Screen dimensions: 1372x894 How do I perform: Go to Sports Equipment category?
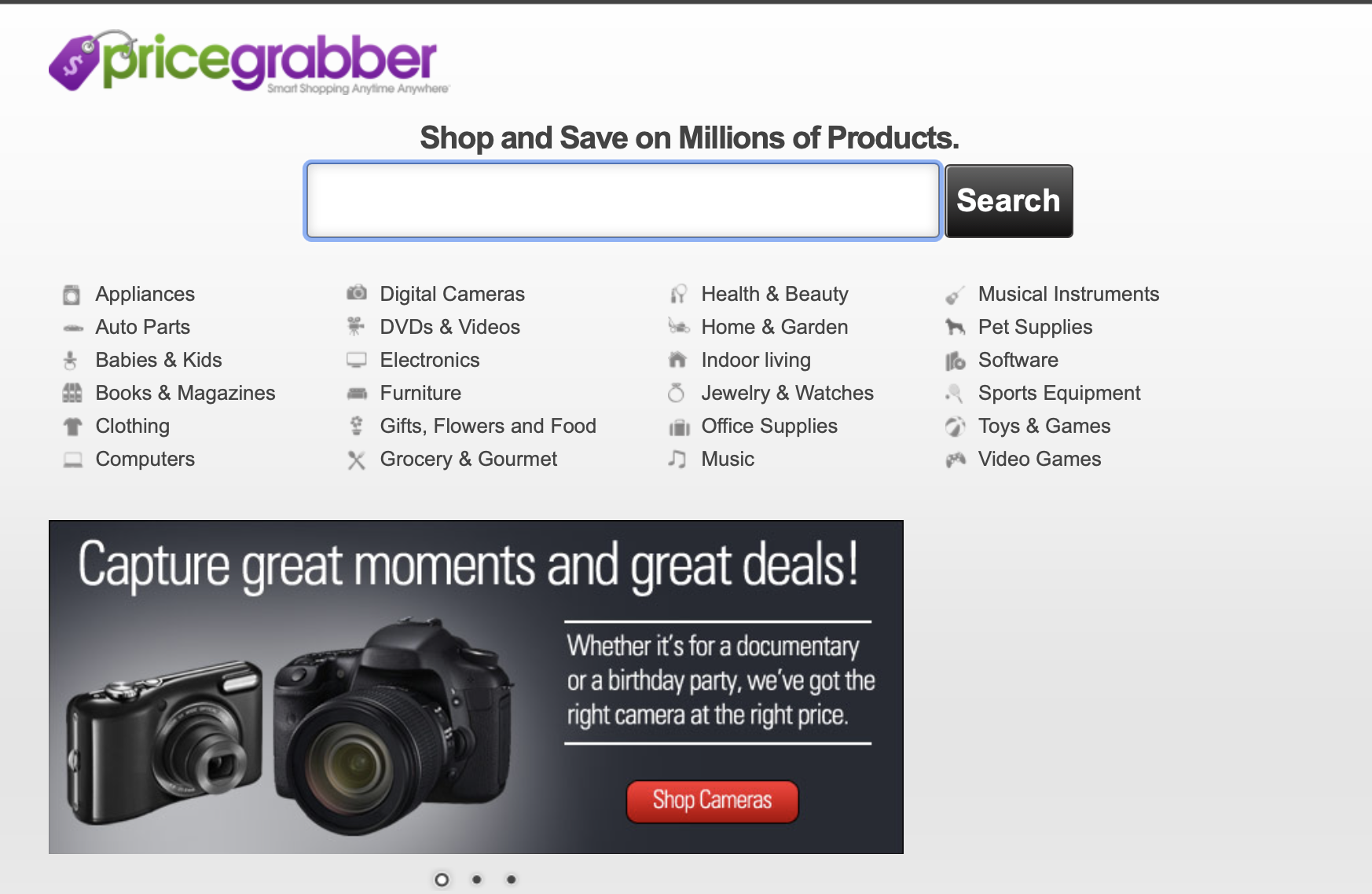[1059, 393]
